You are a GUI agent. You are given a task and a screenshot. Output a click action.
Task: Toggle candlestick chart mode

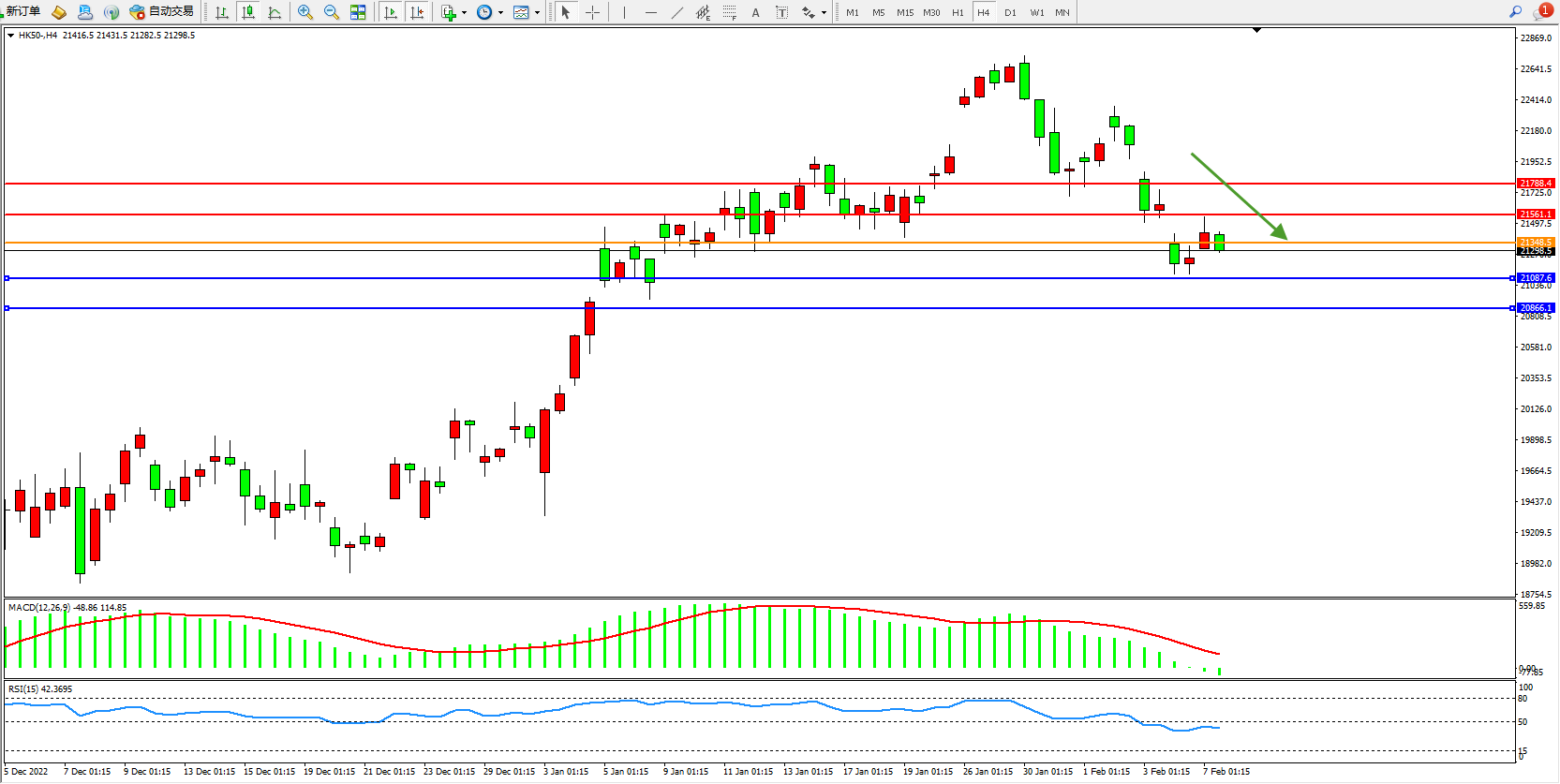(x=248, y=12)
